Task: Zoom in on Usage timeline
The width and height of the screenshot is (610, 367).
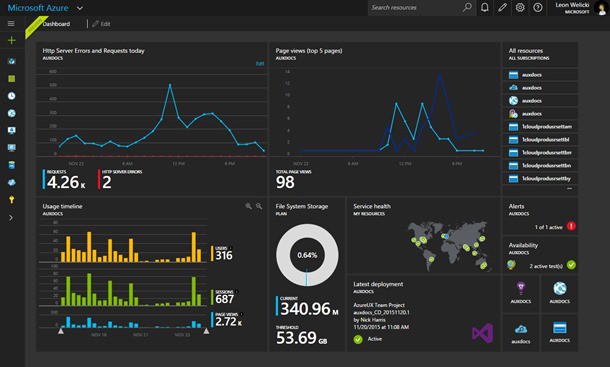Action: tap(248, 206)
